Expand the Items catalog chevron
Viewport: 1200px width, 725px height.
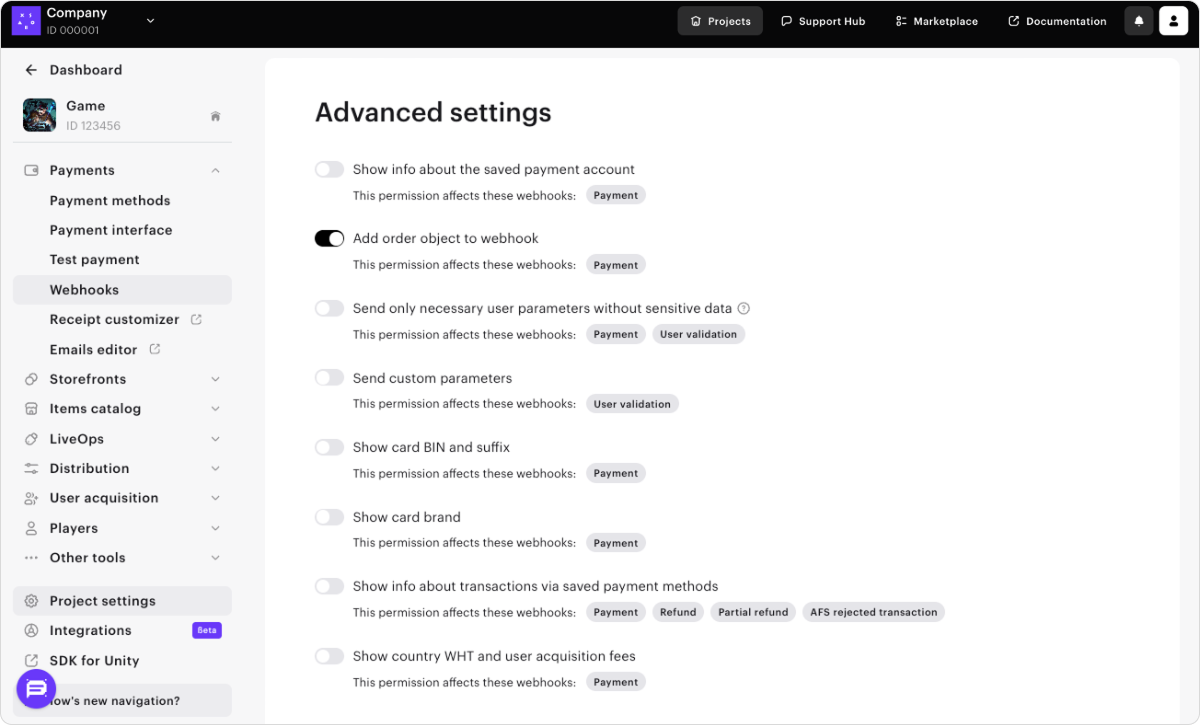(216, 409)
